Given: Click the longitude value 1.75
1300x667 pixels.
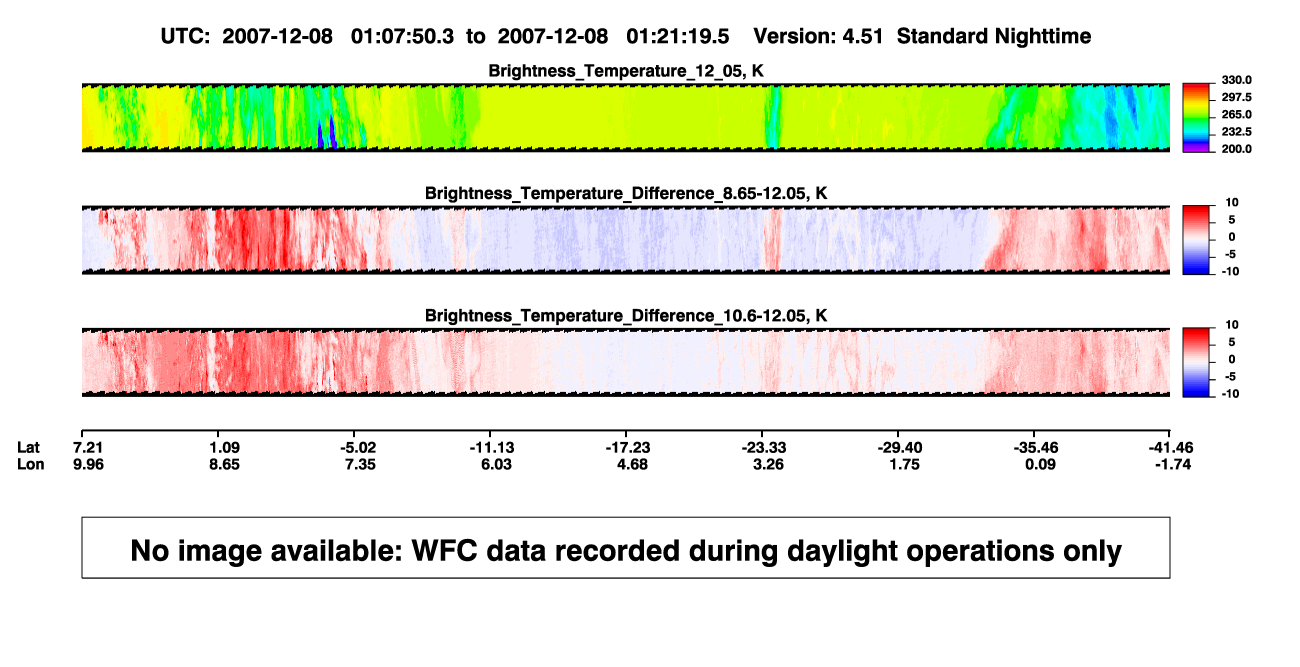Looking at the screenshot, I should pyautogui.click(x=904, y=464).
